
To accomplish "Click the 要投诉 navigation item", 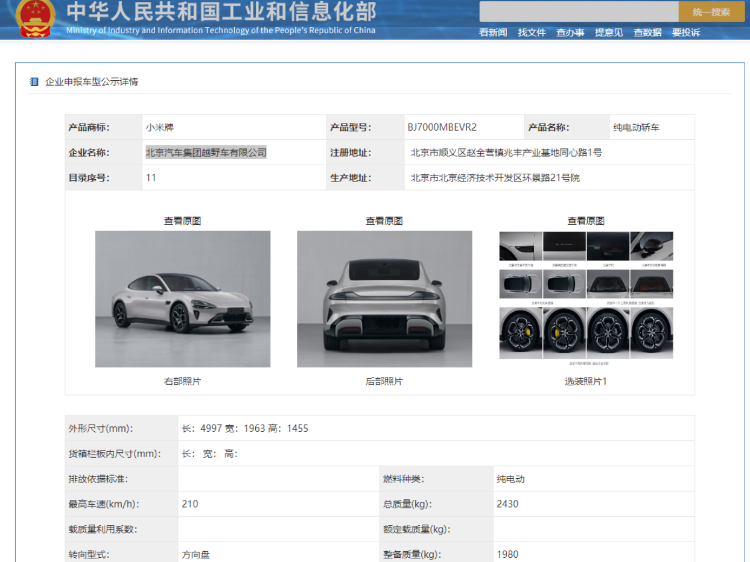I will click(x=686, y=33).
